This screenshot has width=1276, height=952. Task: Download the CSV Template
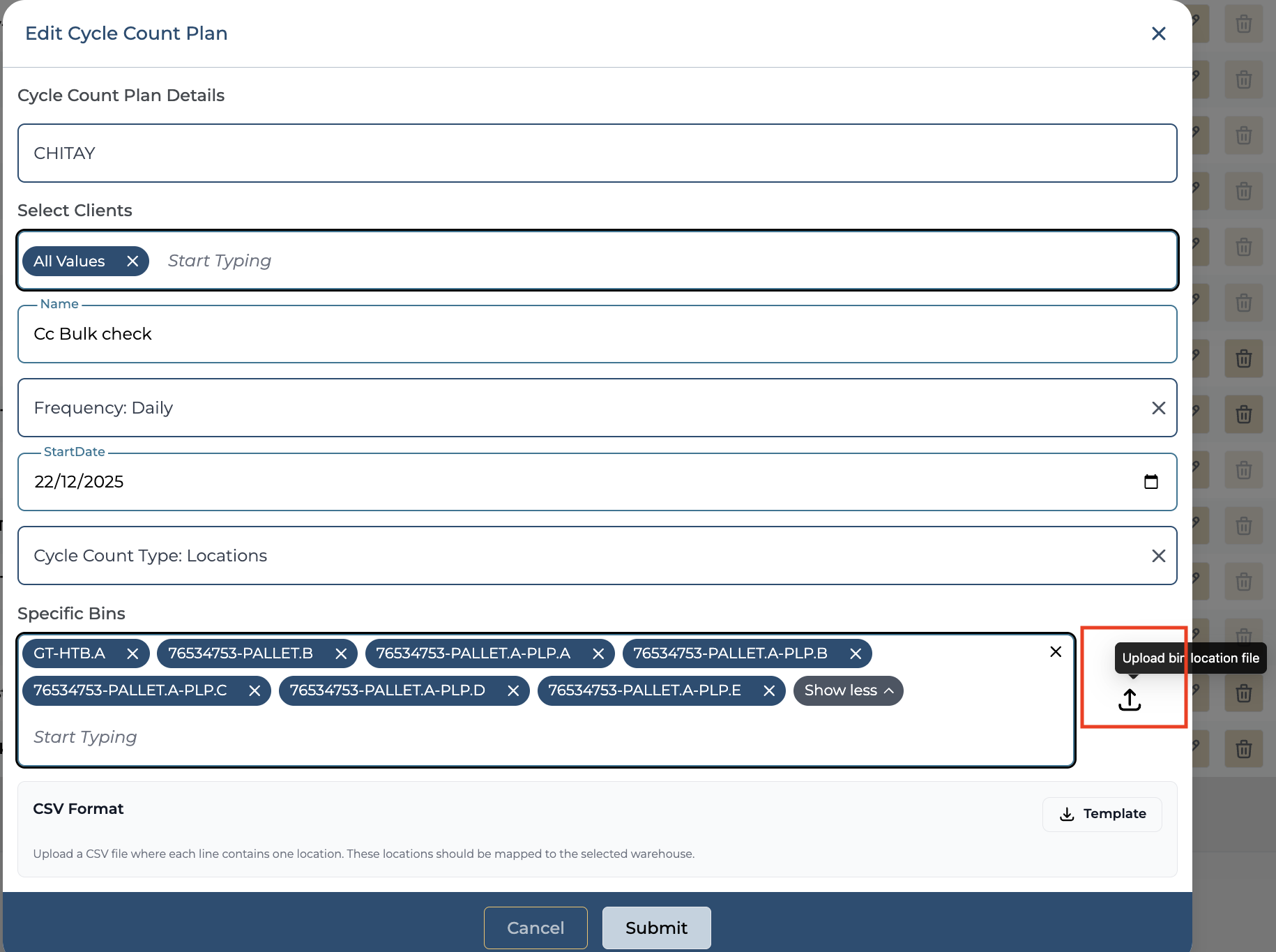pos(1102,814)
